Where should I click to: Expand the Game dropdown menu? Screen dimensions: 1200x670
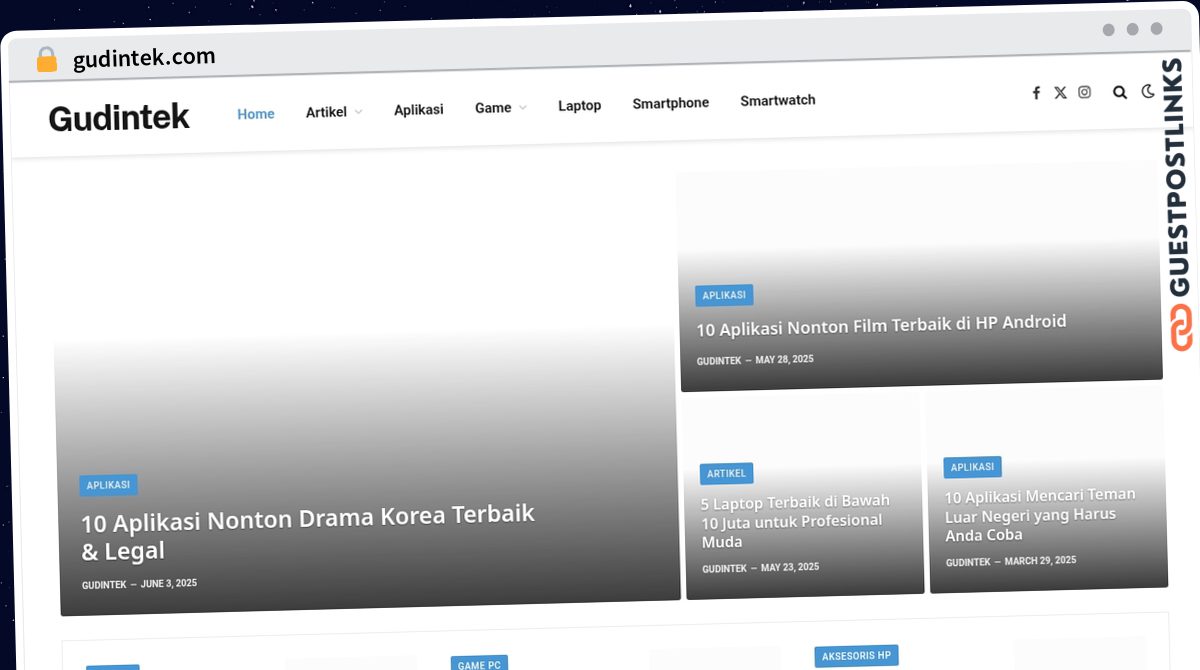(x=494, y=108)
